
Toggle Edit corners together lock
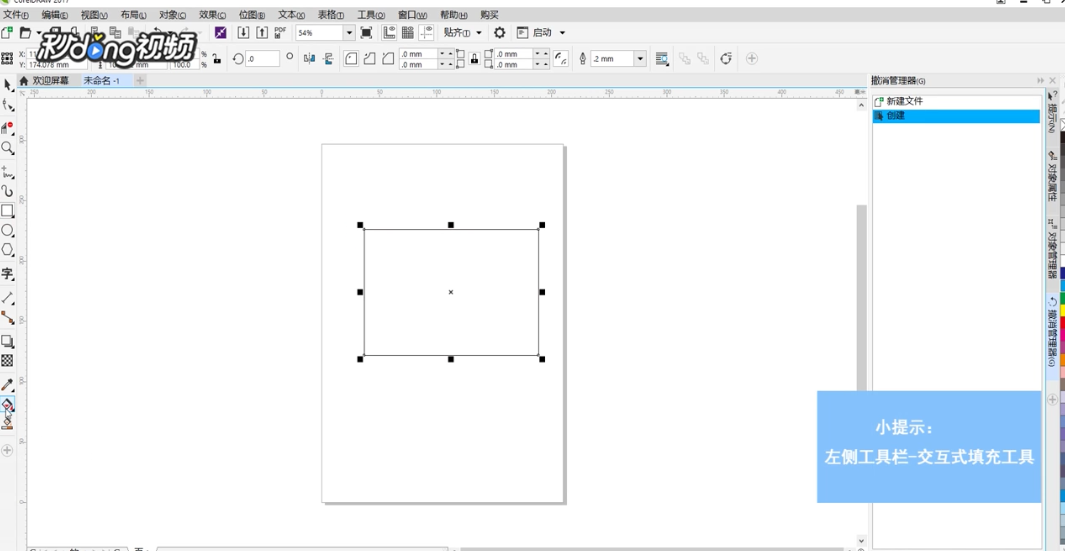click(x=475, y=58)
